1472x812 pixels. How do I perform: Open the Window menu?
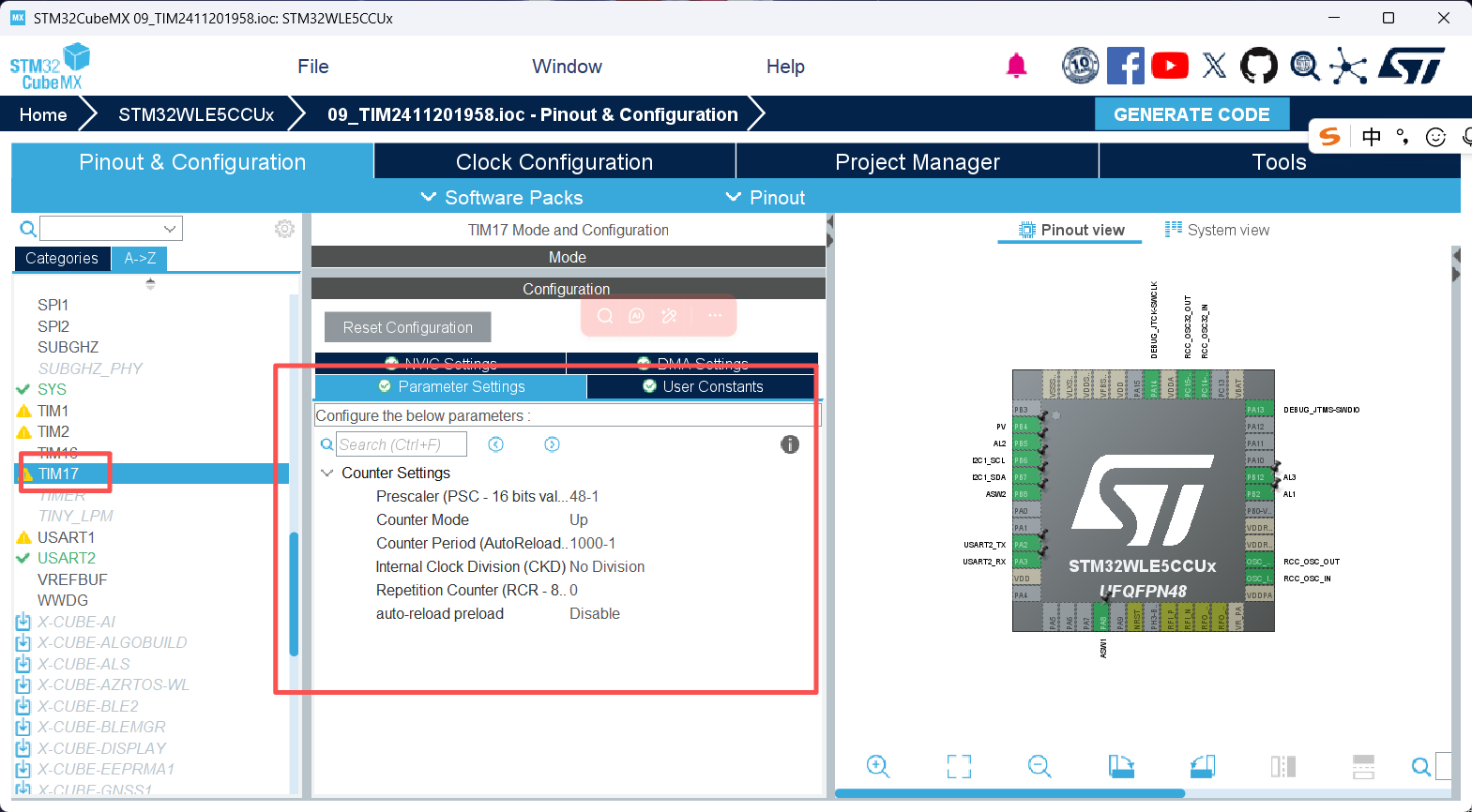568,67
